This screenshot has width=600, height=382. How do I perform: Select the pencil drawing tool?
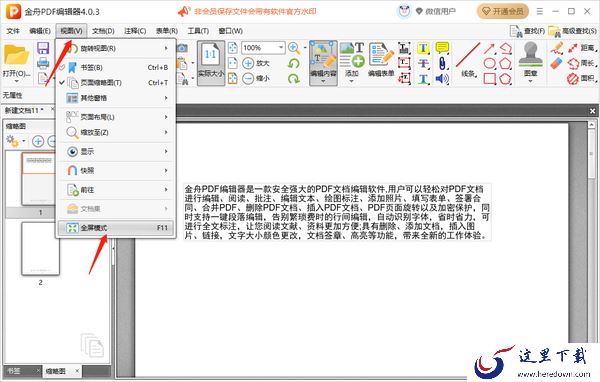pos(557,48)
